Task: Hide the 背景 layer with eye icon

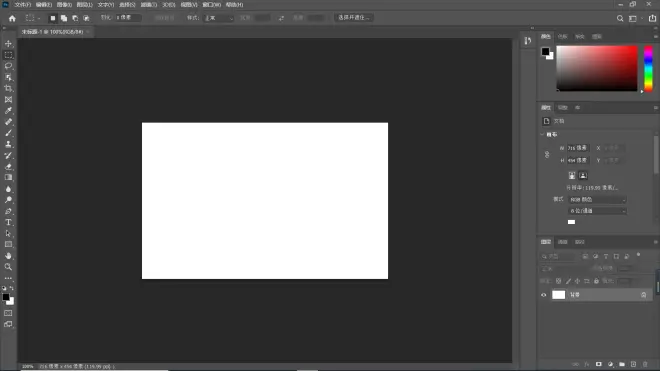Action: [x=544, y=295]
